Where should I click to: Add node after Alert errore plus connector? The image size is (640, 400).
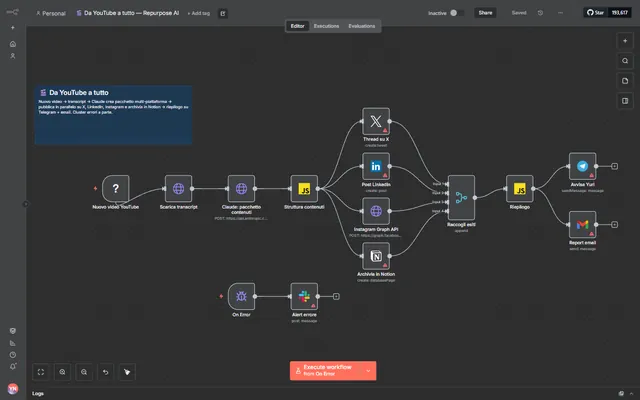[x=336, y=296]
